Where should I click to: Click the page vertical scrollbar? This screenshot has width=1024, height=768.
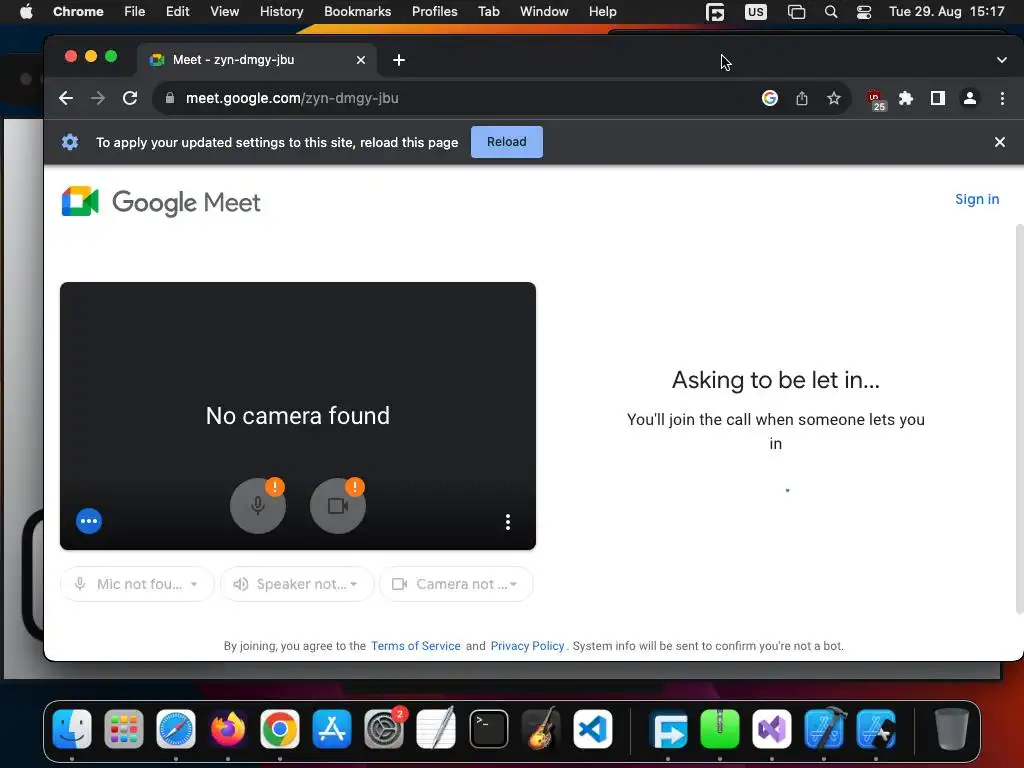[1019, 418]
